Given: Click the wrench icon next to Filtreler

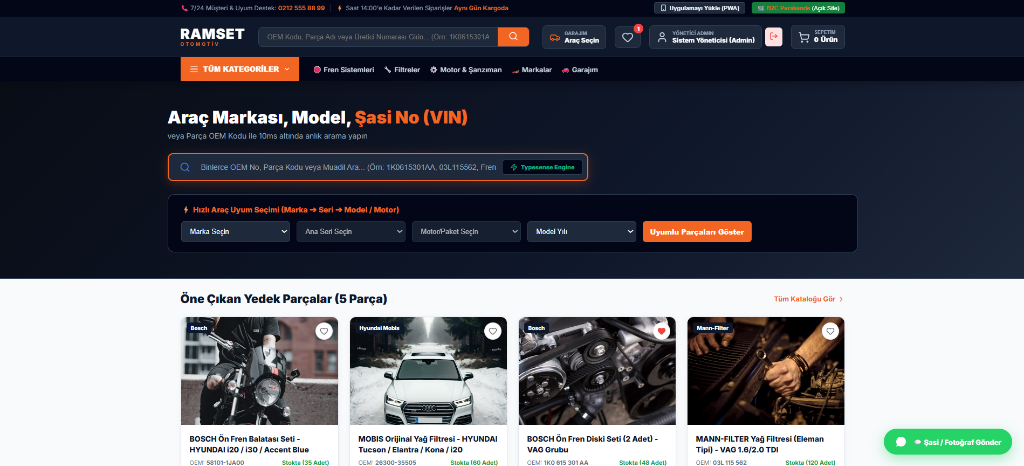Looking at the screenshot, I should pos(388,69).
